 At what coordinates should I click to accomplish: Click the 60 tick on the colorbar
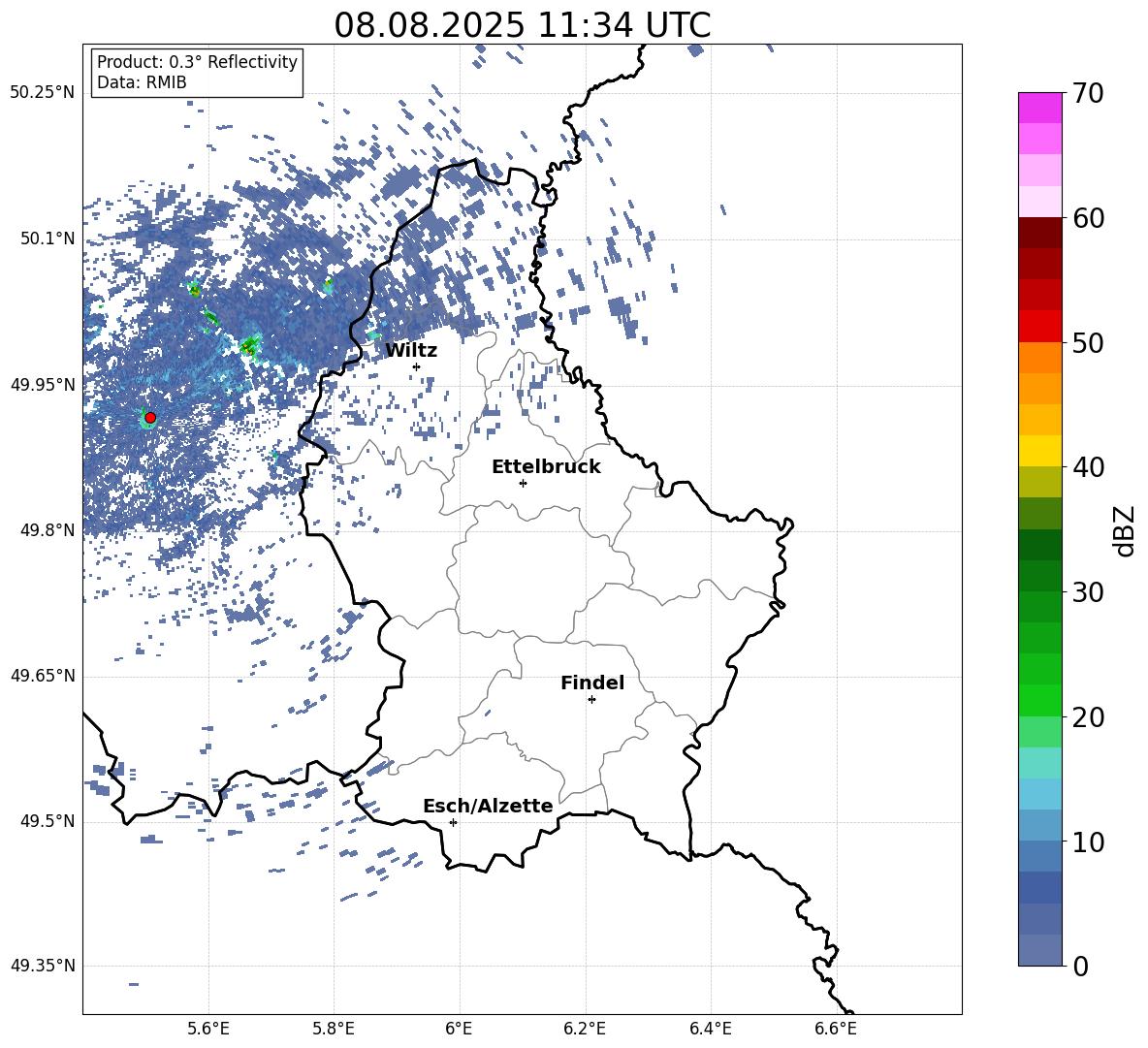click(x=1088, y=218)
